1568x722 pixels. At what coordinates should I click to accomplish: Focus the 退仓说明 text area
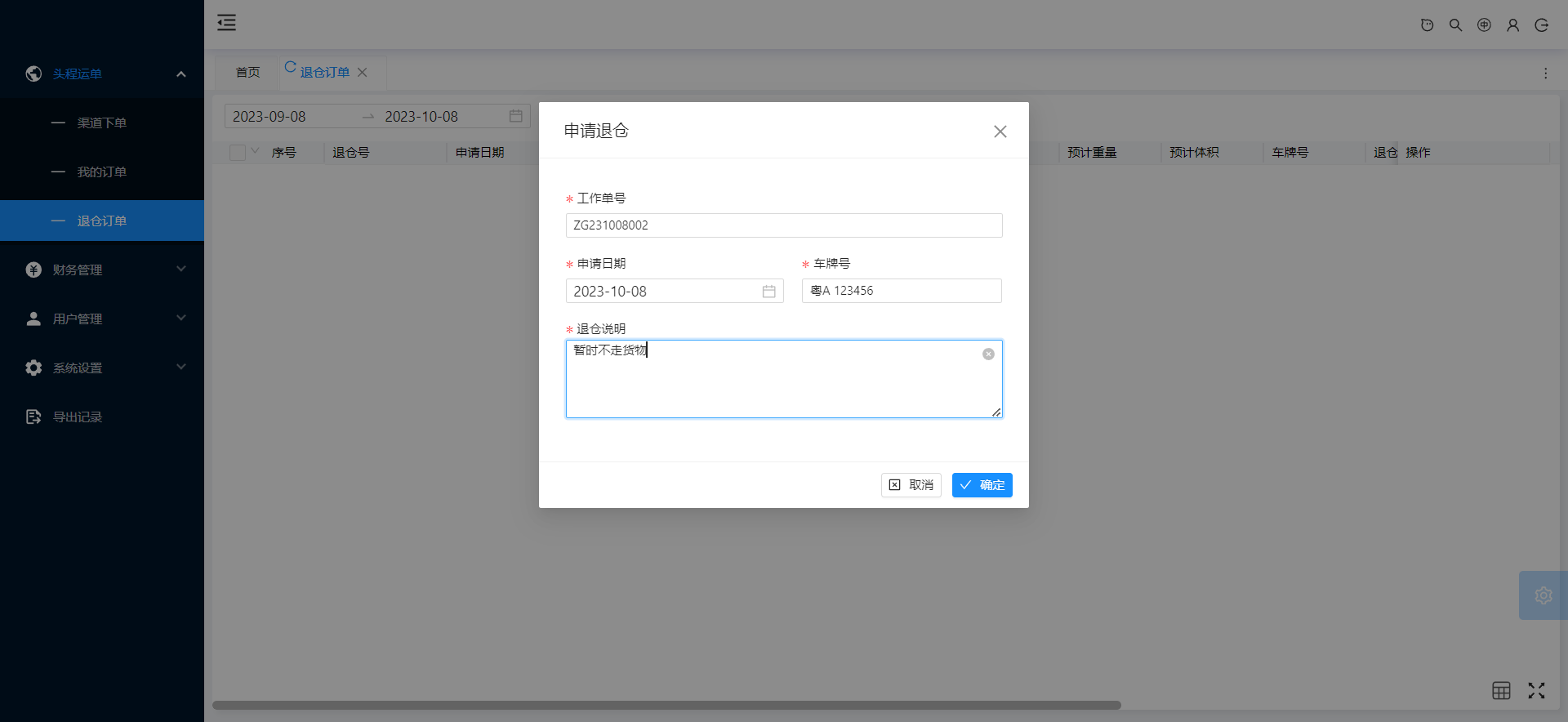(784, 379)
